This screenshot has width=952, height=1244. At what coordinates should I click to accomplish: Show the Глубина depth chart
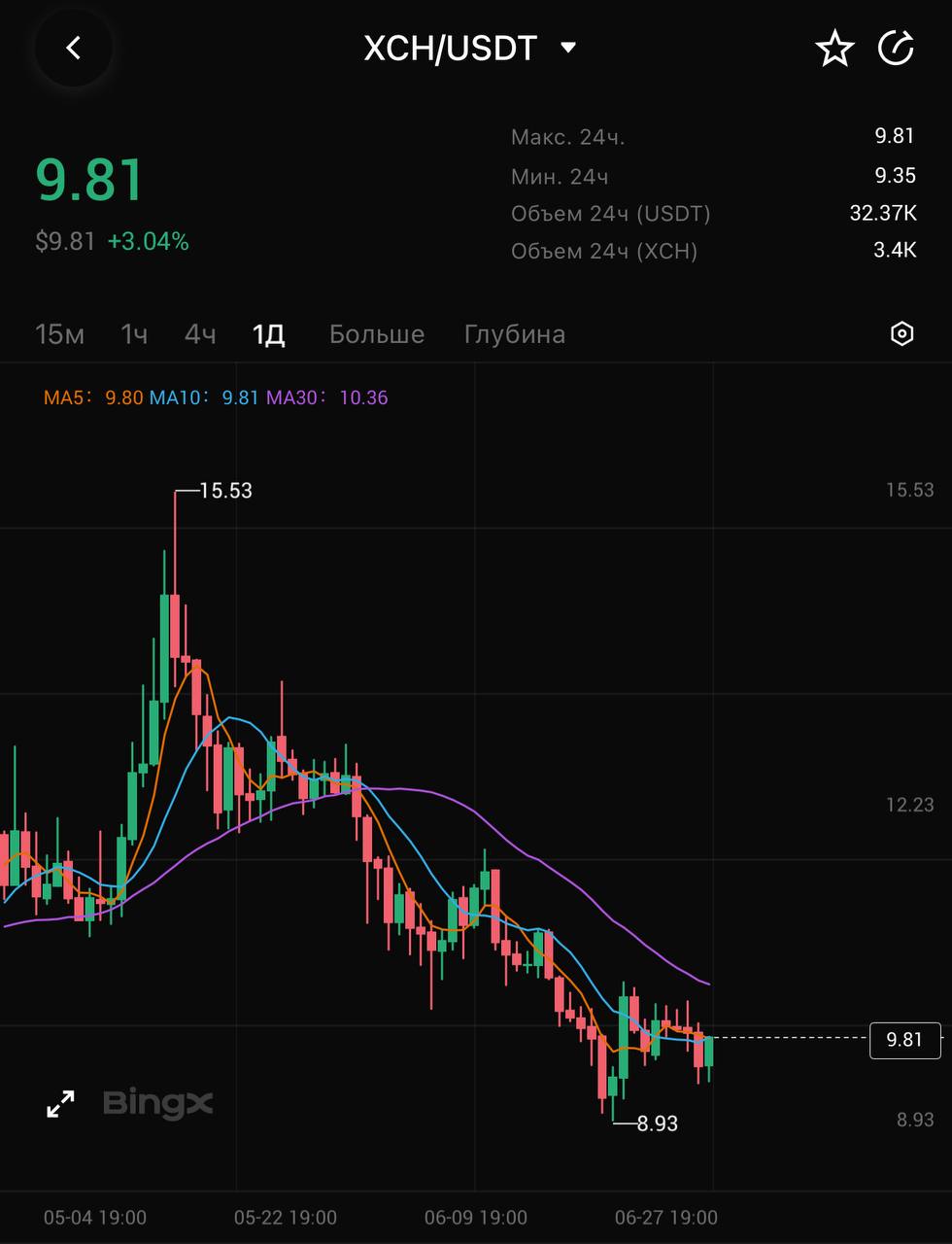pyautogui.click(x=515, y=334)
